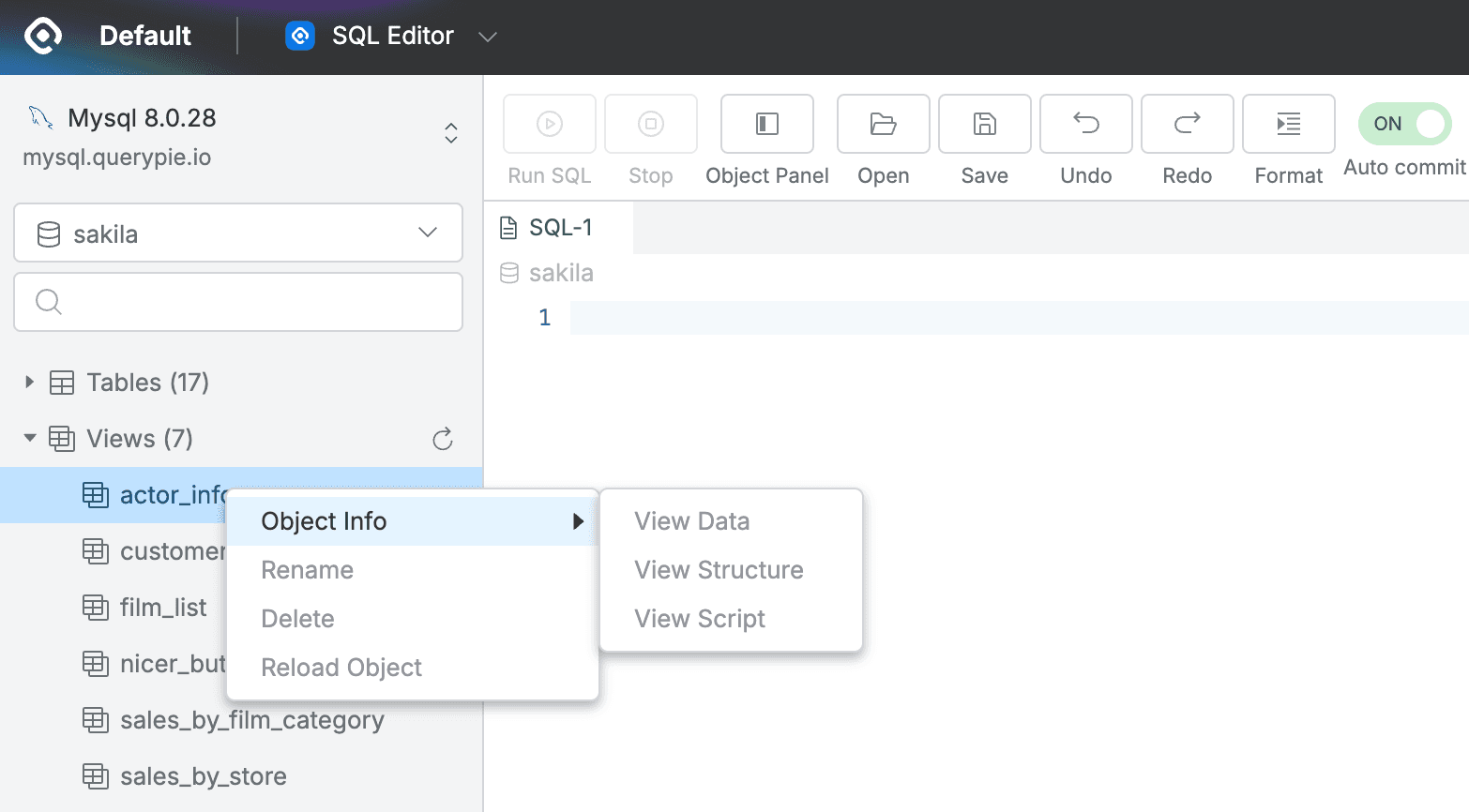Click the Format SQL icon
The image size is (1469, 812).
pyautogui.click(x=1287, y=124)
